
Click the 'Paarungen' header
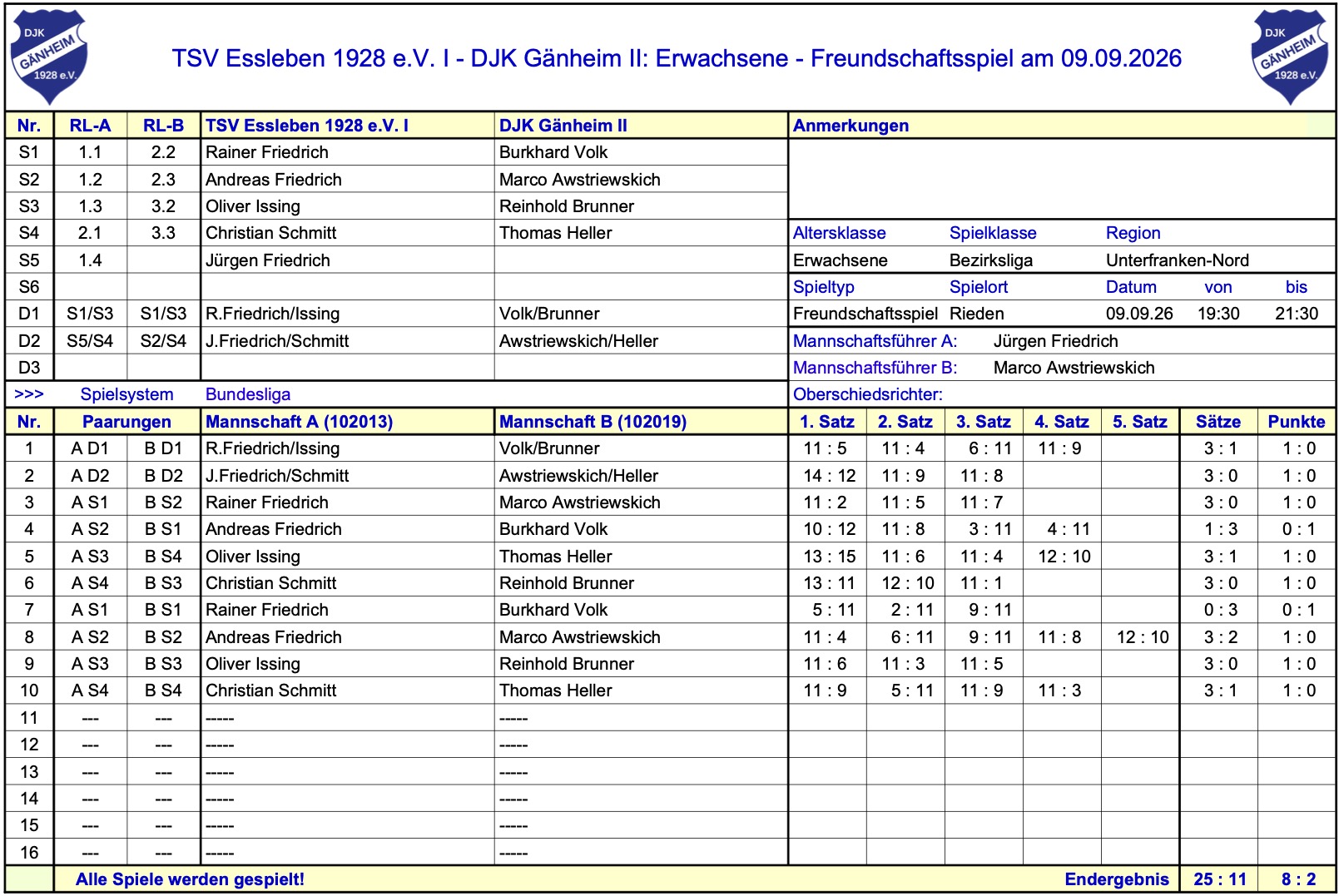(126, 422)
